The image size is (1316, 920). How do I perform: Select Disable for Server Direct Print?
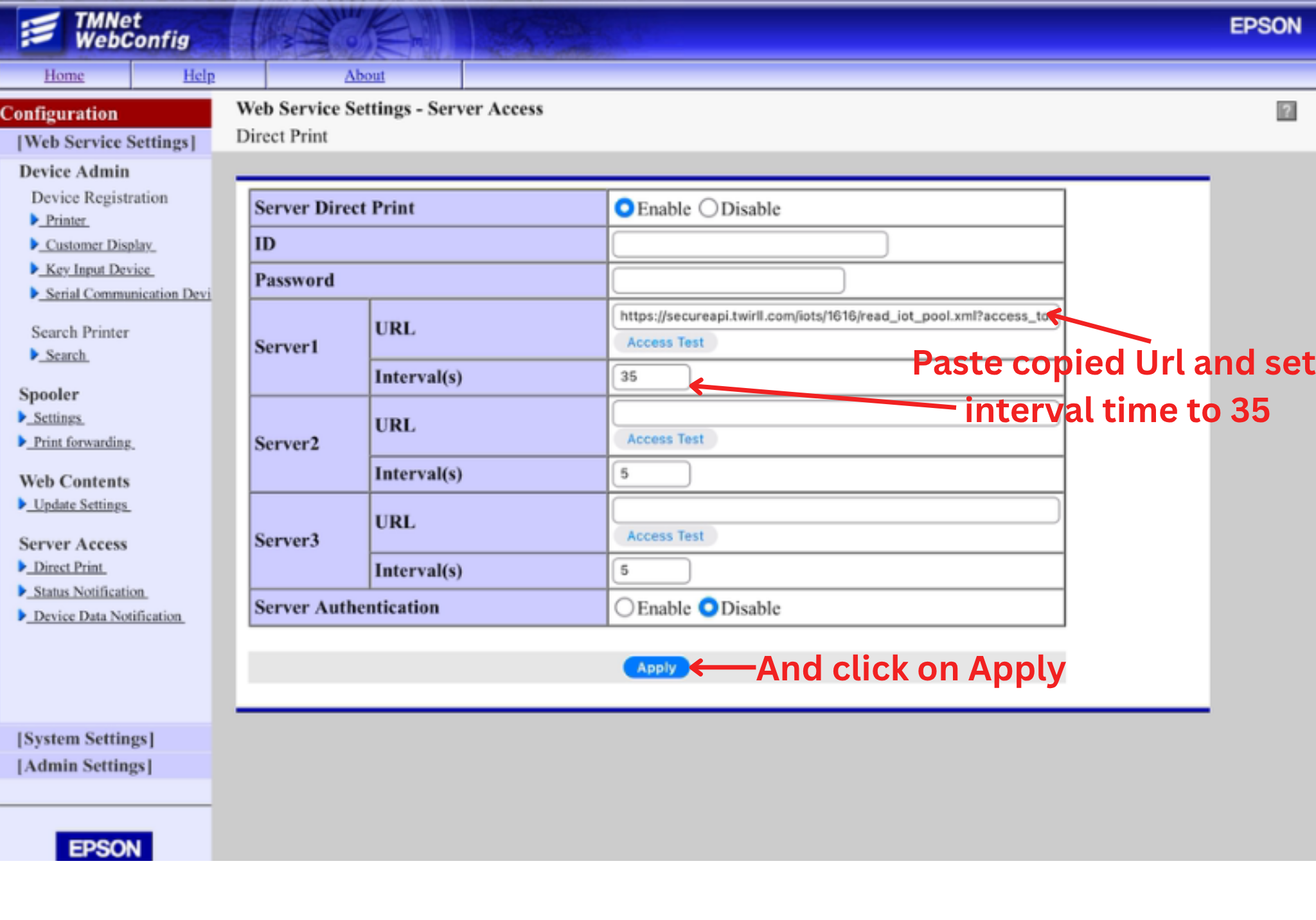click(707, 208)
